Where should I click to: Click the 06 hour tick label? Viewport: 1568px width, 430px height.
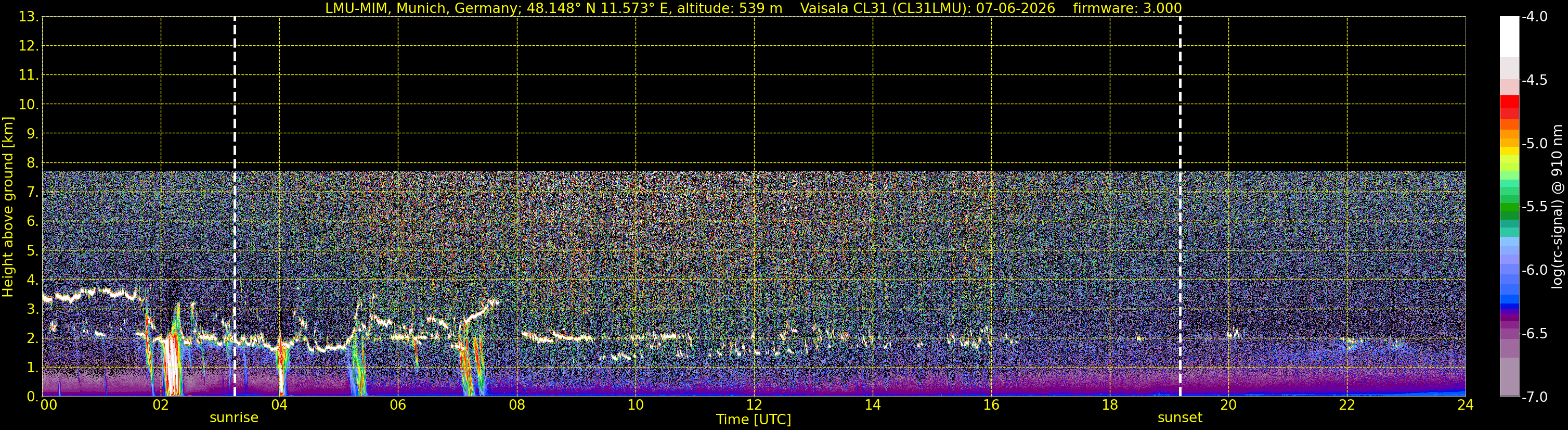click(x=398, y=405)
